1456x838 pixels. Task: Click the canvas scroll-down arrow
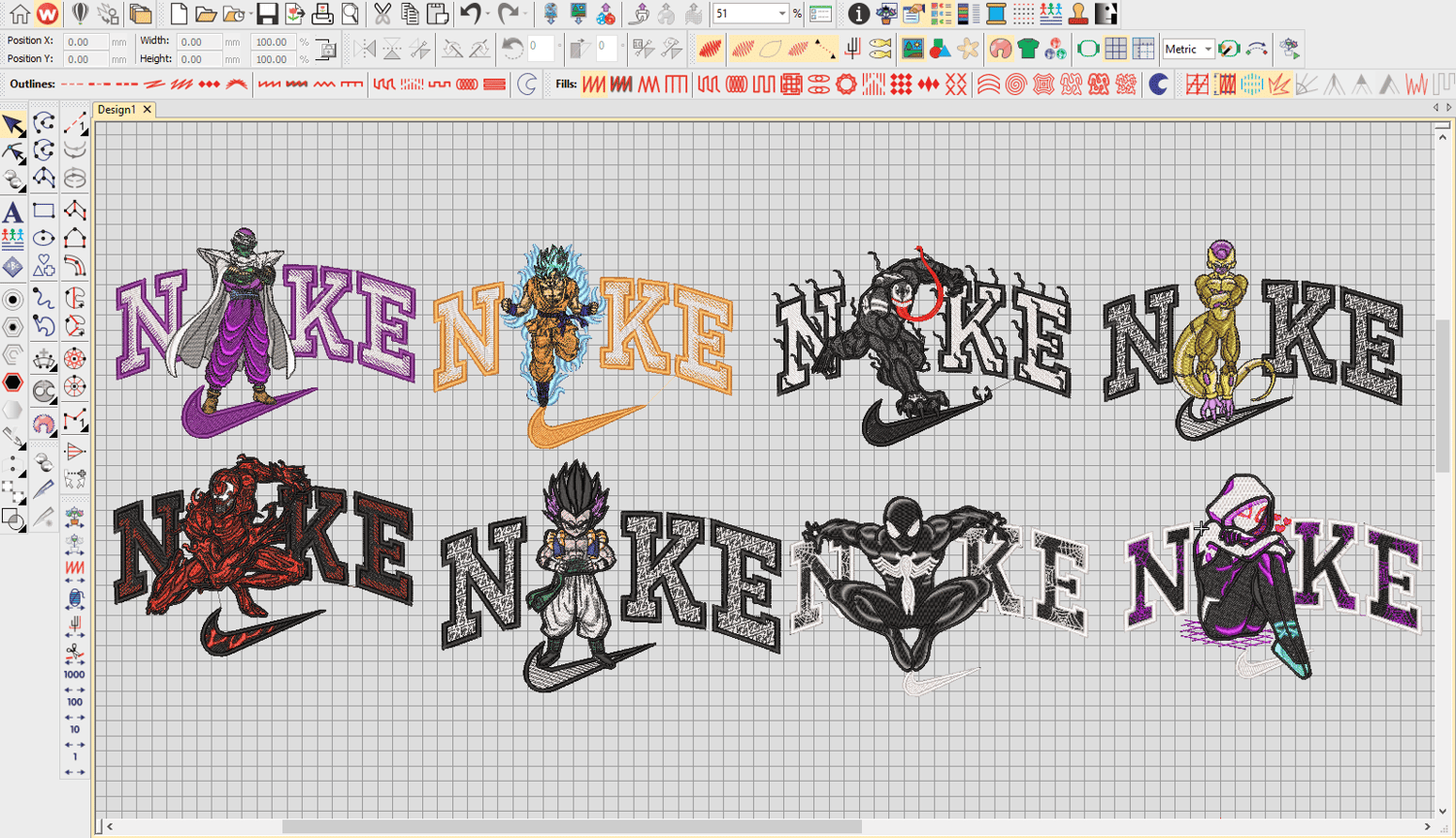pyautogui.click(x=1442, y=812)
